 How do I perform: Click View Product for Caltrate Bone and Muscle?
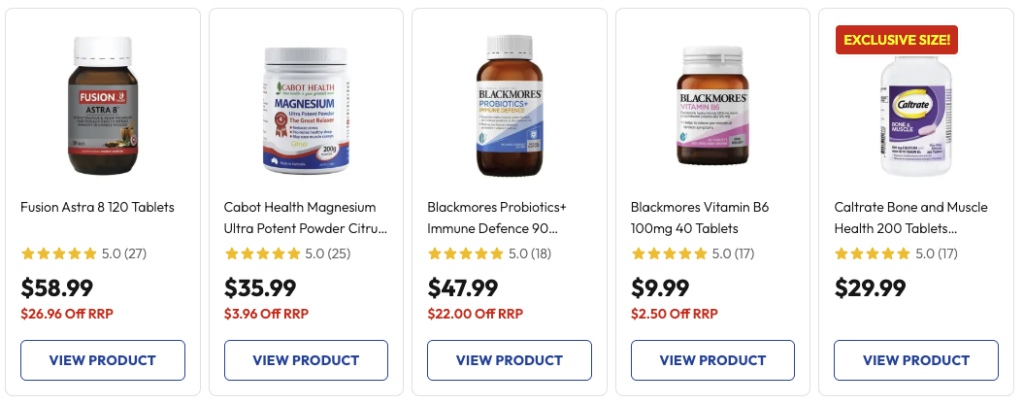point(916,360)
